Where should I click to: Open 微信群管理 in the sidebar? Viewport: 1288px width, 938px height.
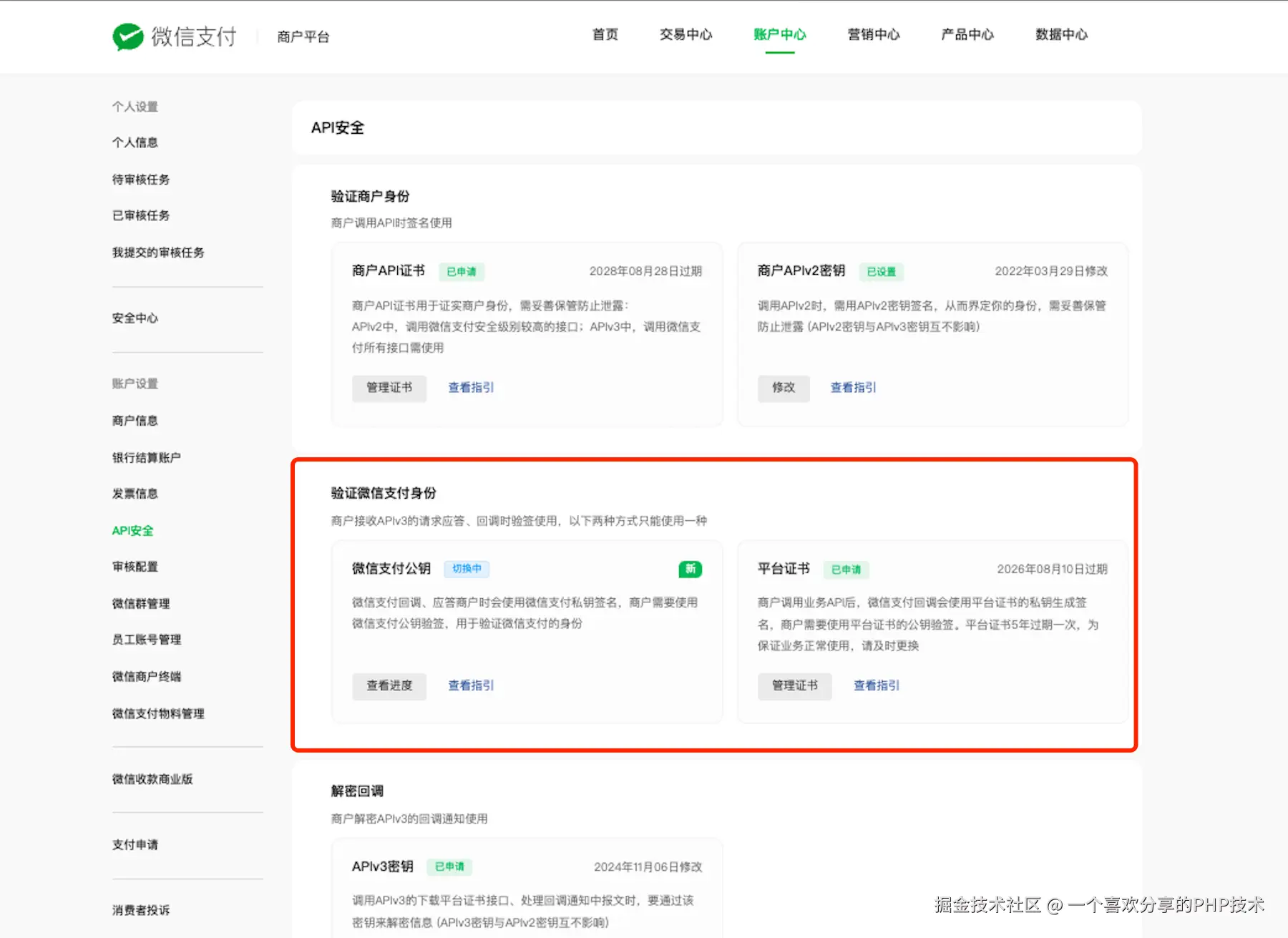pyautogui.click(x=141, y=604)
